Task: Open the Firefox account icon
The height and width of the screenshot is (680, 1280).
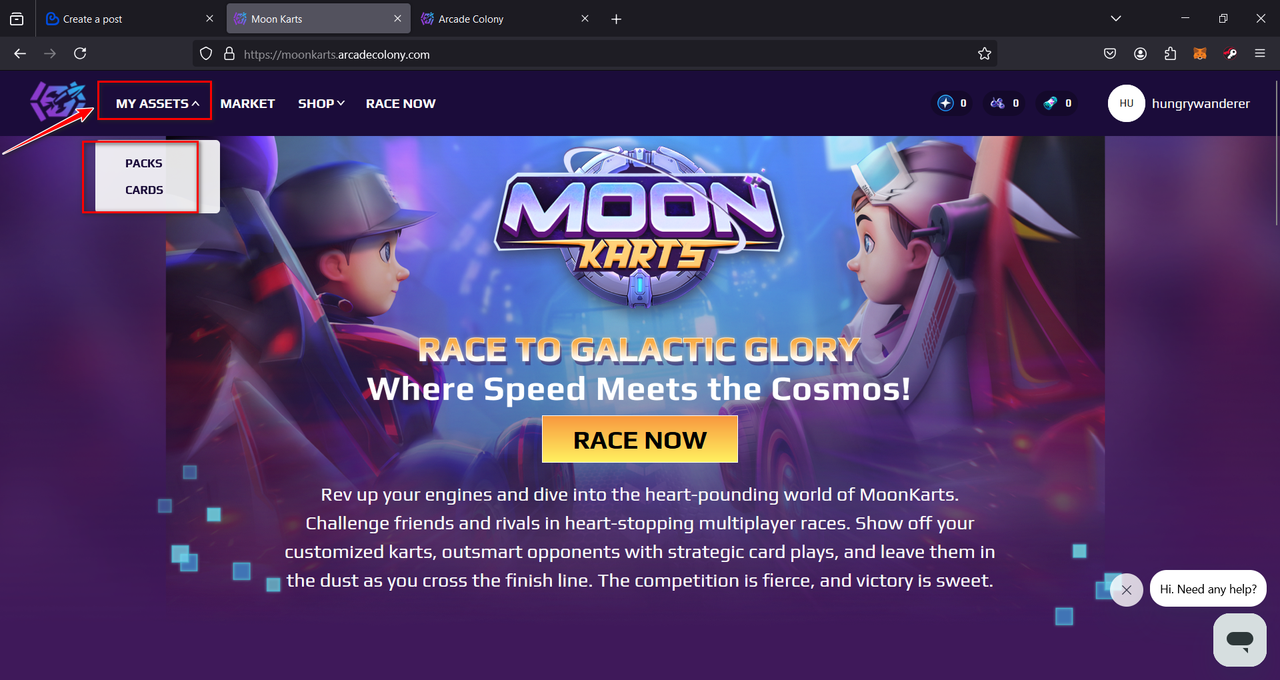Action: point(1140,54)
